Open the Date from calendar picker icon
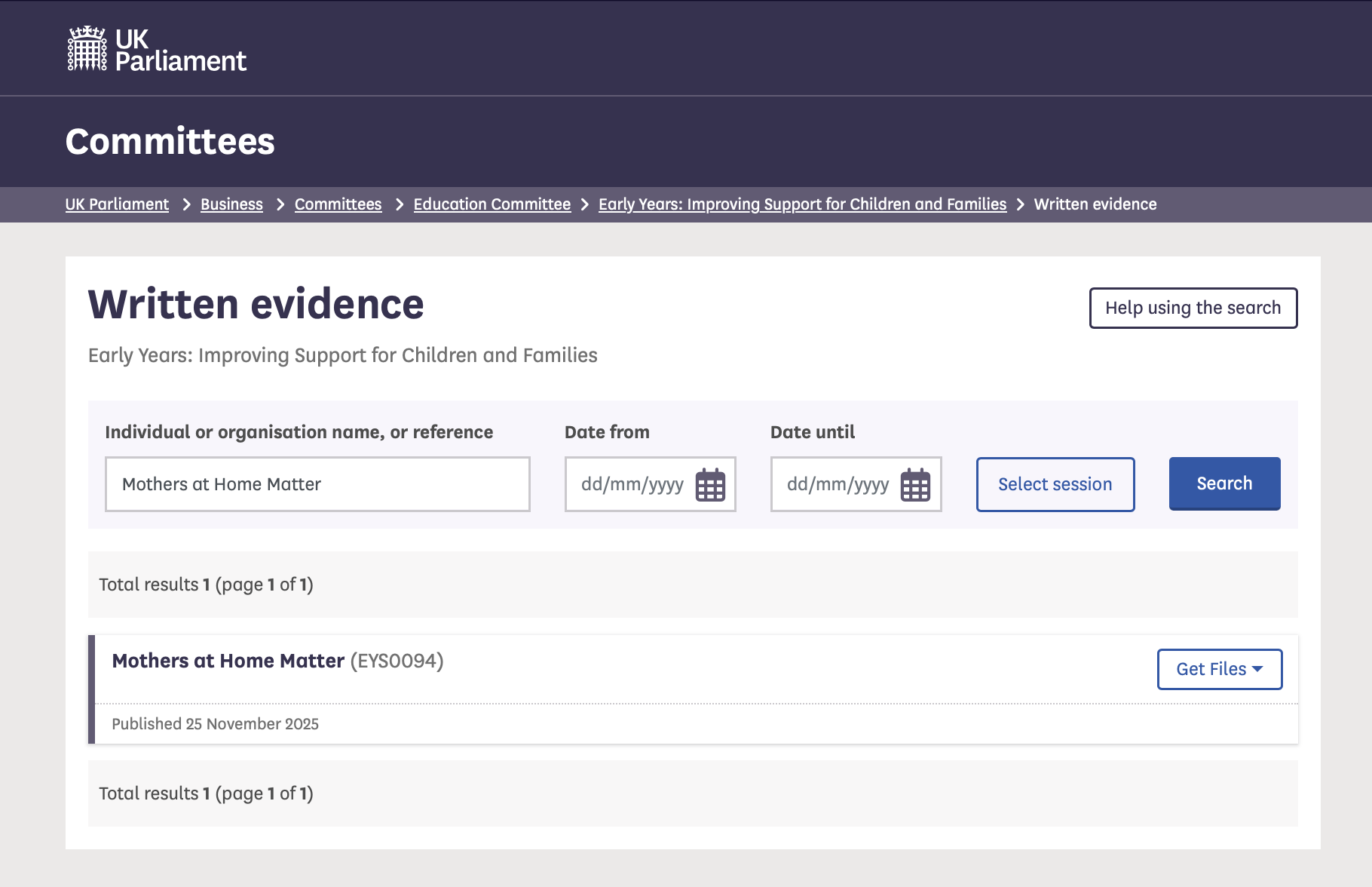This screenshot has height=887, width=1372. tap(710, 484)
